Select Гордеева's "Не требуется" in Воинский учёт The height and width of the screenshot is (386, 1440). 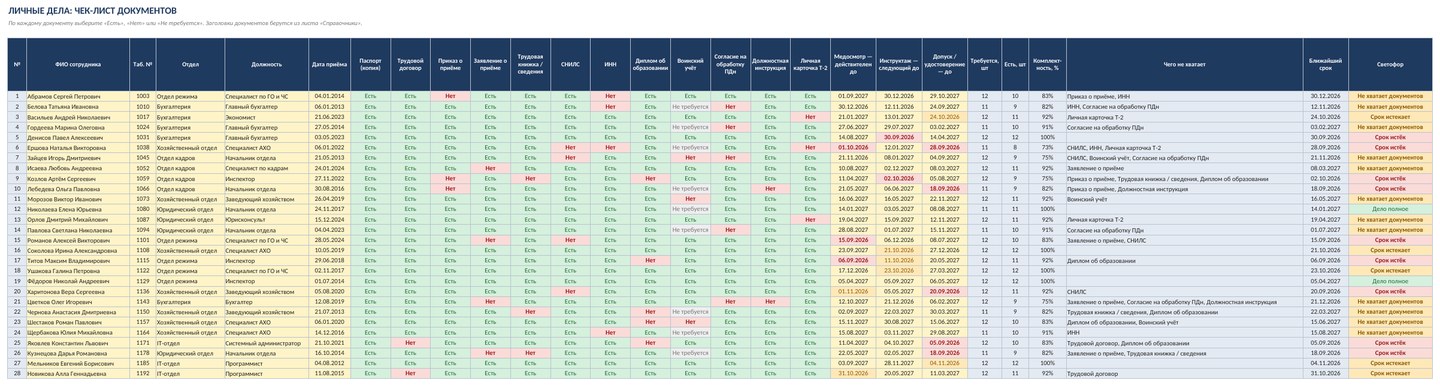(x=690, y=127)
